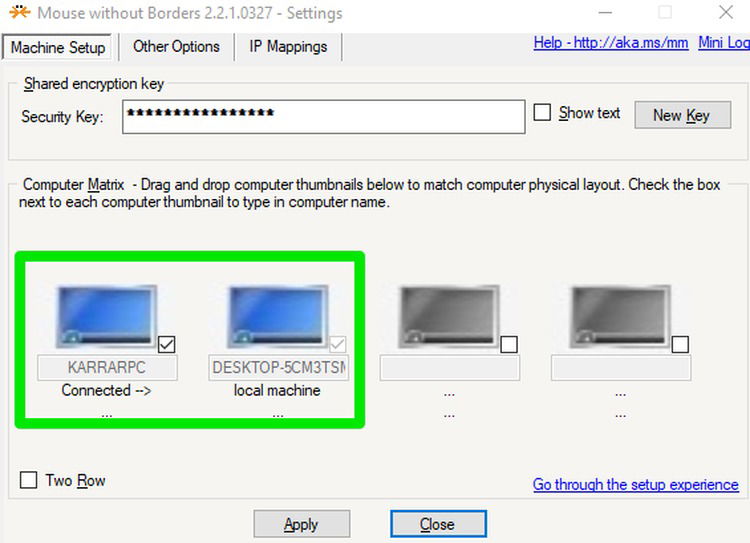Click inside the Security Key field

323,116
